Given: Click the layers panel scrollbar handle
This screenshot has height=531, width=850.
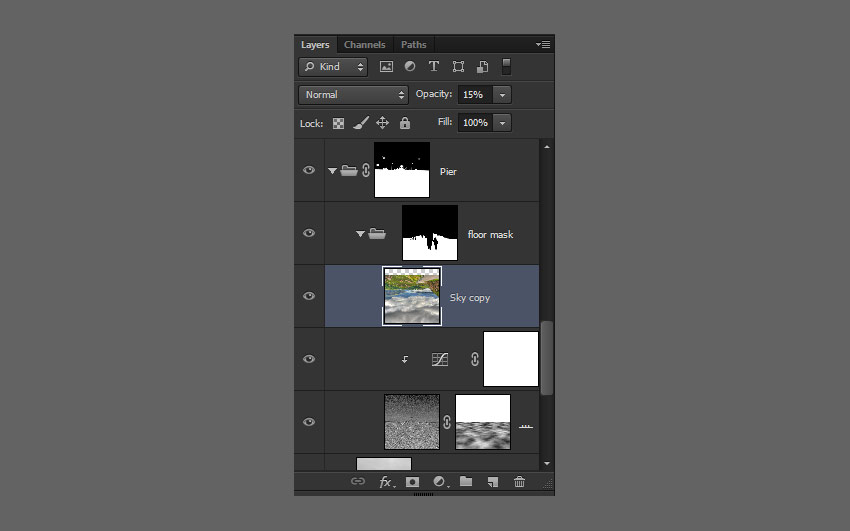Looking at the screenshot, I should click(x=547, y=358).
